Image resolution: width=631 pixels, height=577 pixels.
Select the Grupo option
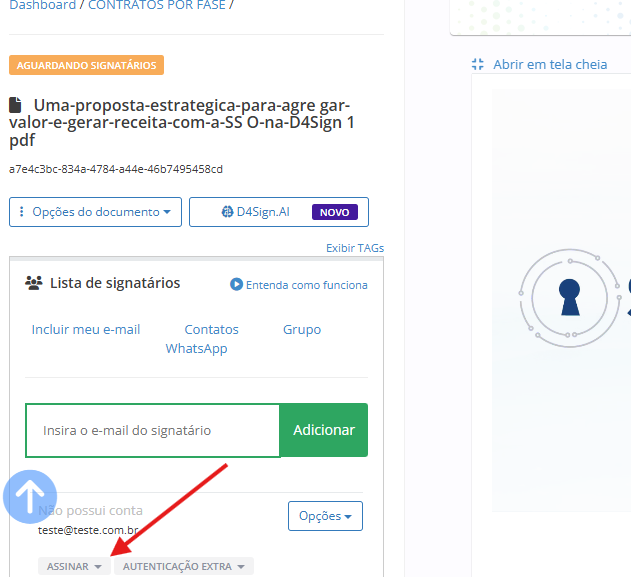[302, 330]
